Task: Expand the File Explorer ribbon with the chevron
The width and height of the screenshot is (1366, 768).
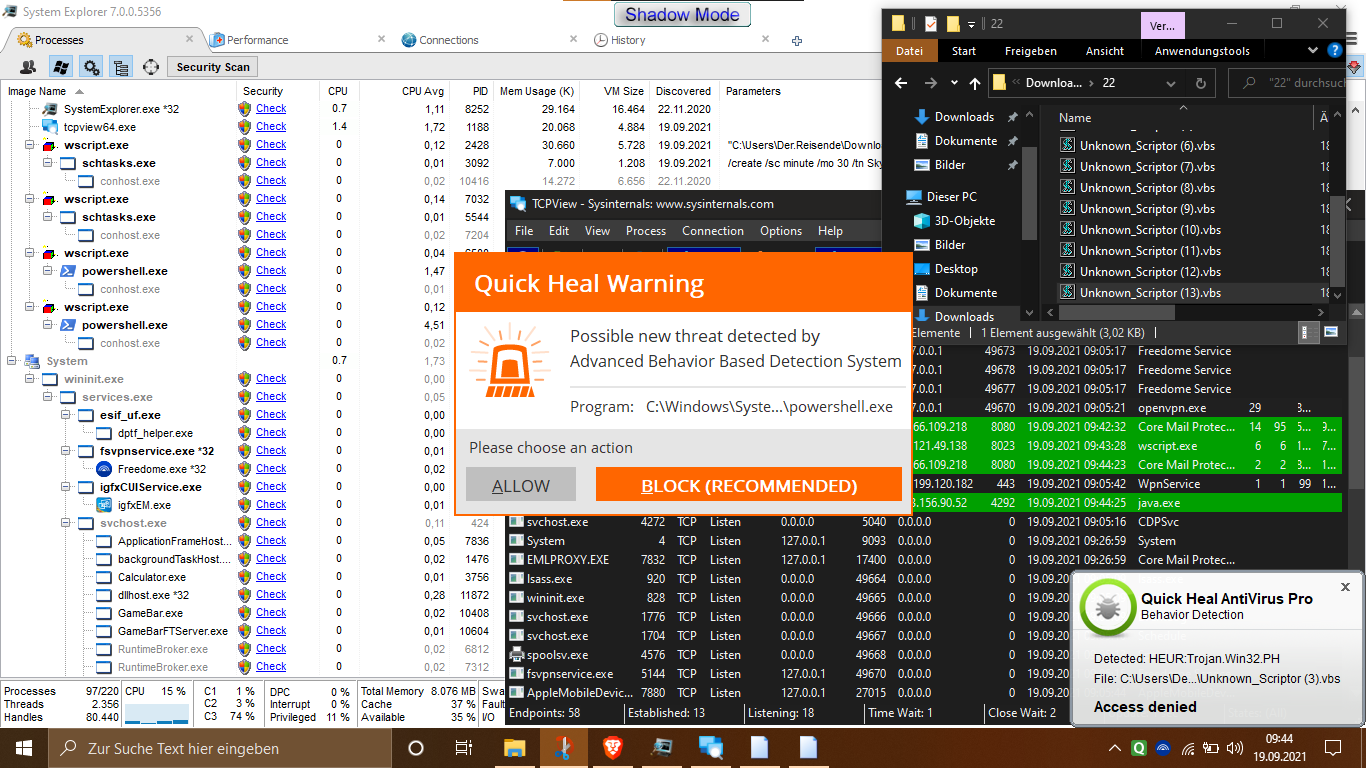Action: point(1313,50)
